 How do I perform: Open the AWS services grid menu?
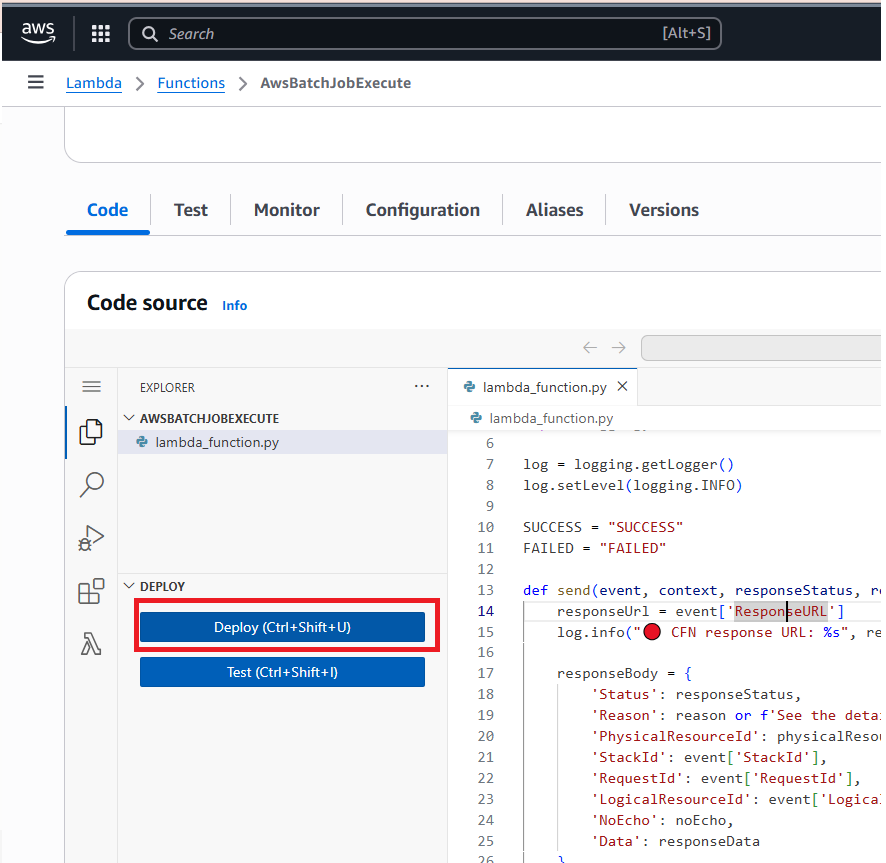[x=100, y=34]
